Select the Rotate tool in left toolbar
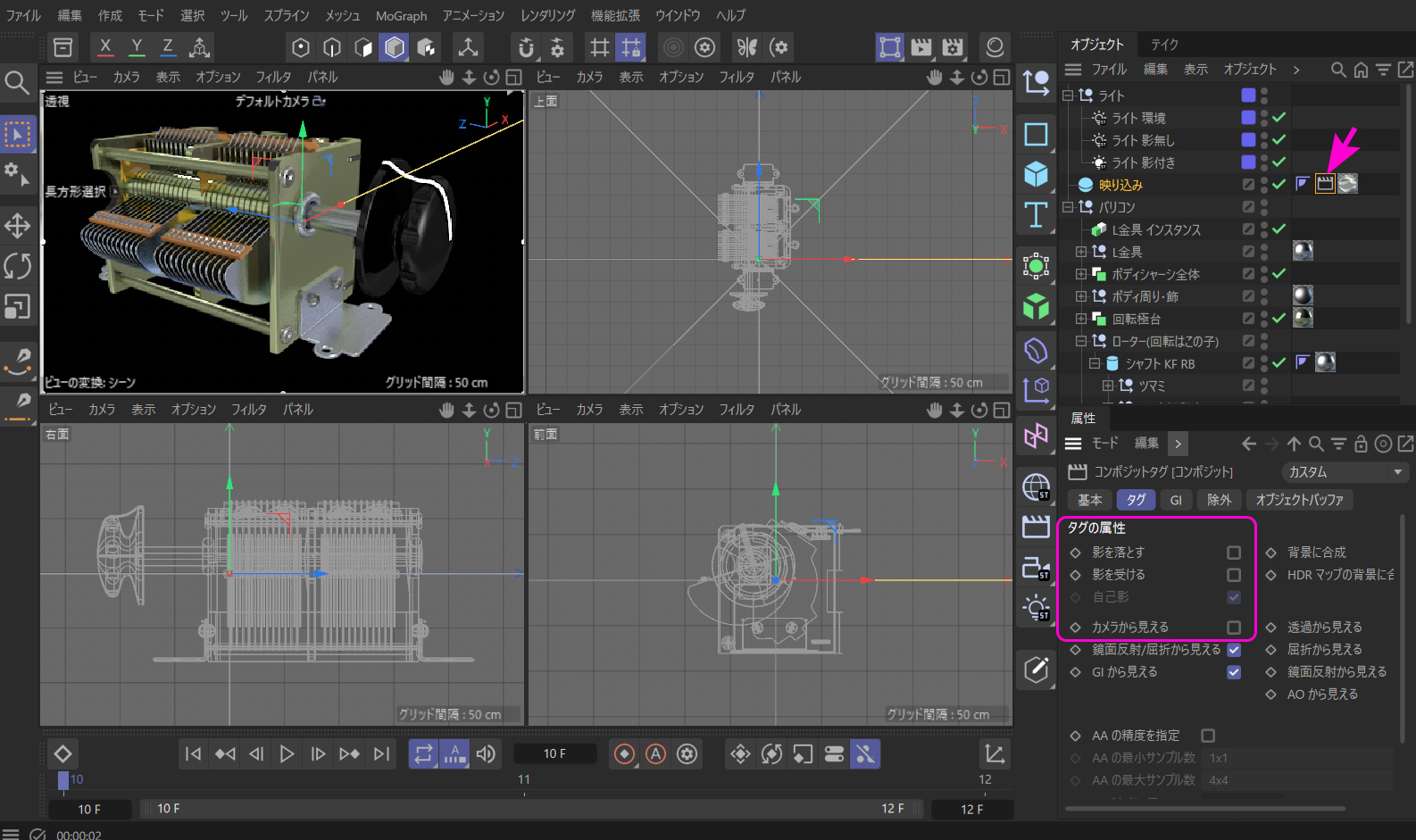 point(17,266)
